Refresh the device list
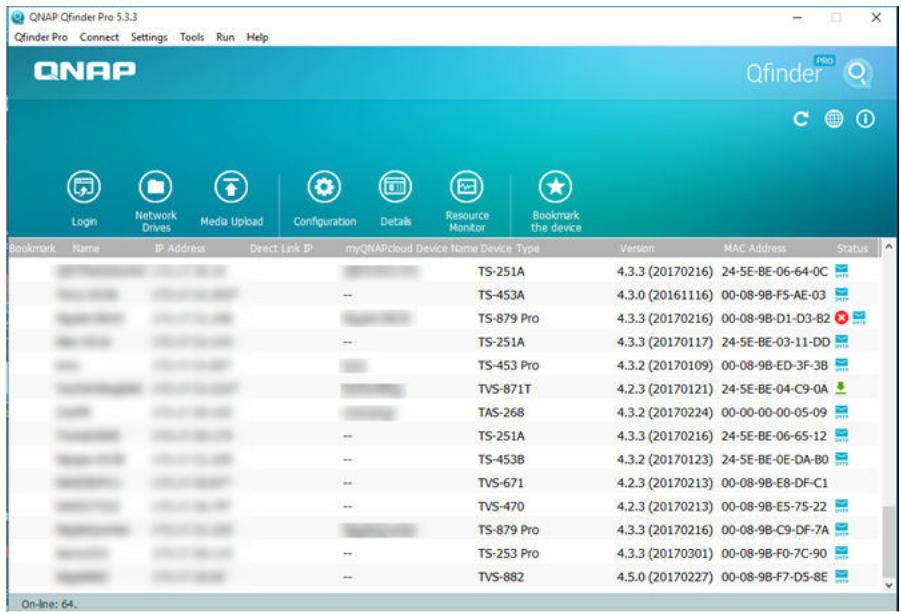This screenshot has width=901, height=612. [801, 119]
